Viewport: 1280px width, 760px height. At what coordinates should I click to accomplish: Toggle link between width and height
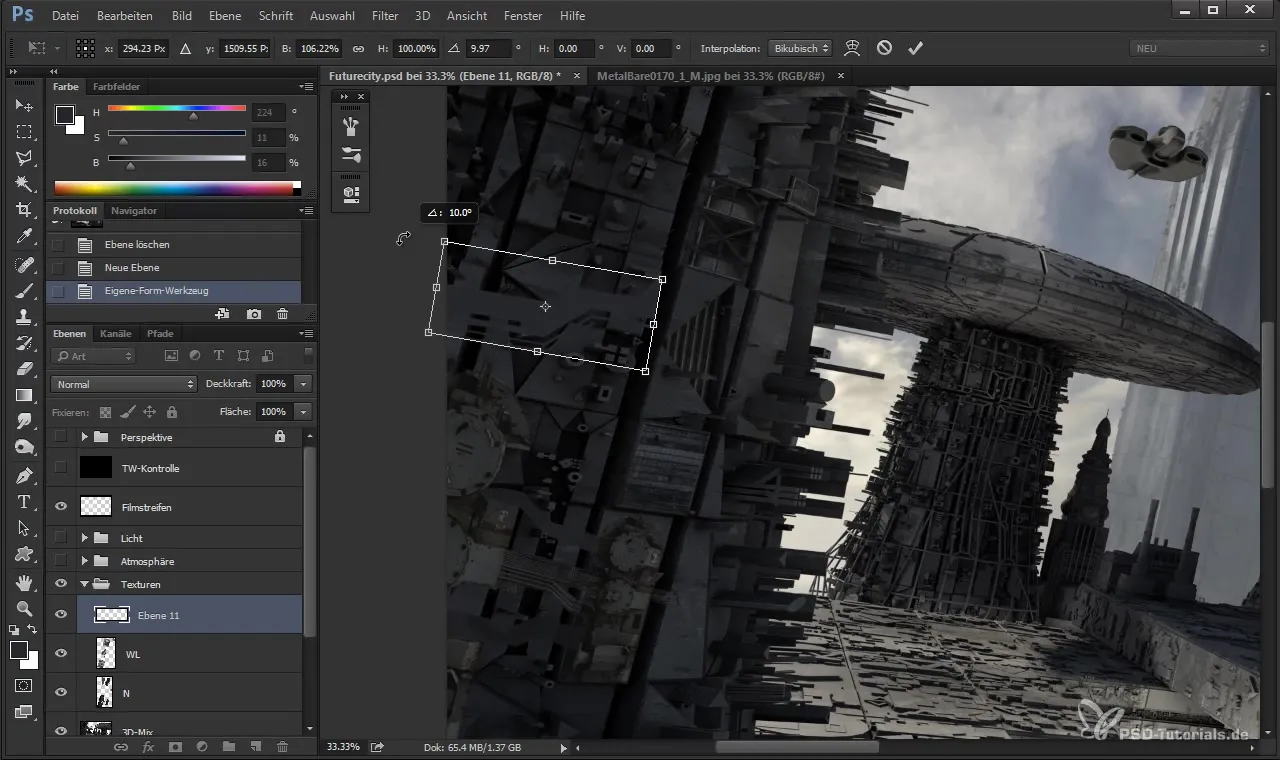point(359,48)
